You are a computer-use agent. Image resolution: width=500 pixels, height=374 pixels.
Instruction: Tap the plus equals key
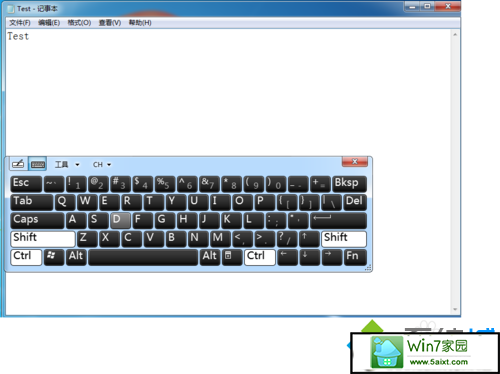pyautogui.click(x=321, y=184)
